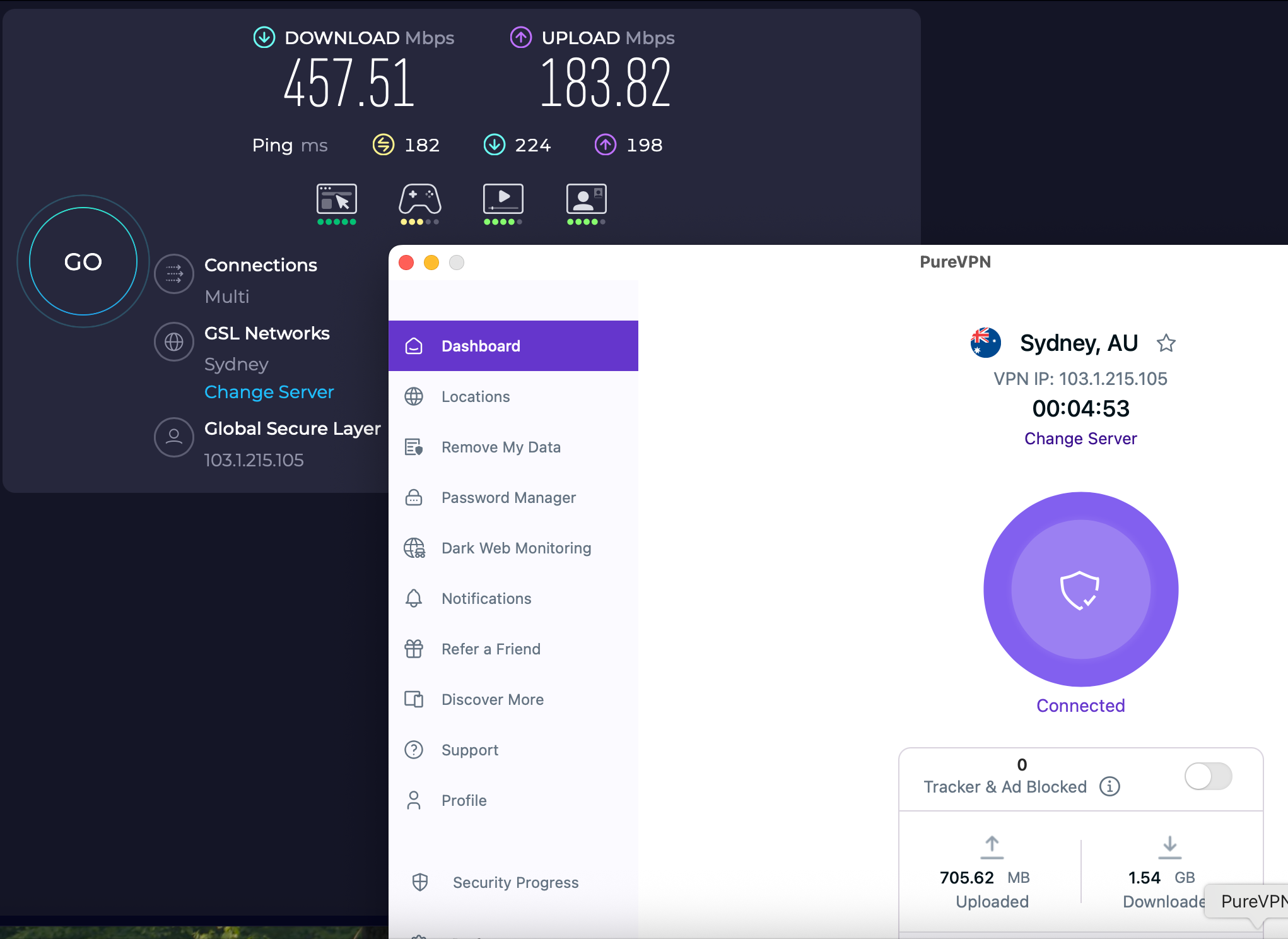Click the Support question mark icon
The height and width of the screenshot is (939, 1288).
414,750
